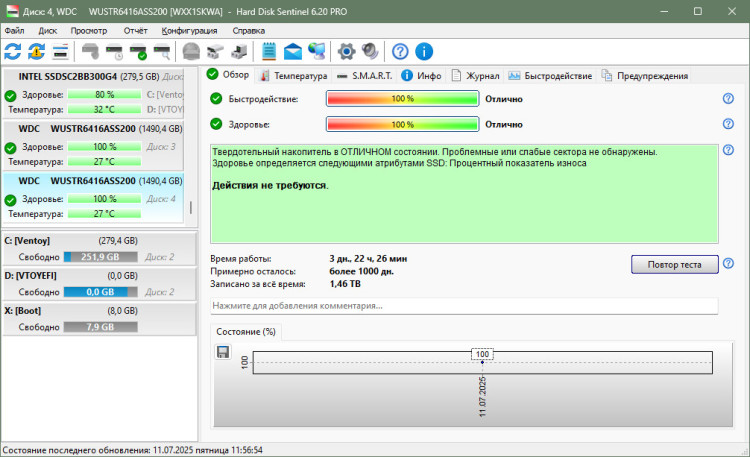This screenshot has height=457, width=750.
Task: Select the X: [Boot] partition entry
Action: click(99, 319)
